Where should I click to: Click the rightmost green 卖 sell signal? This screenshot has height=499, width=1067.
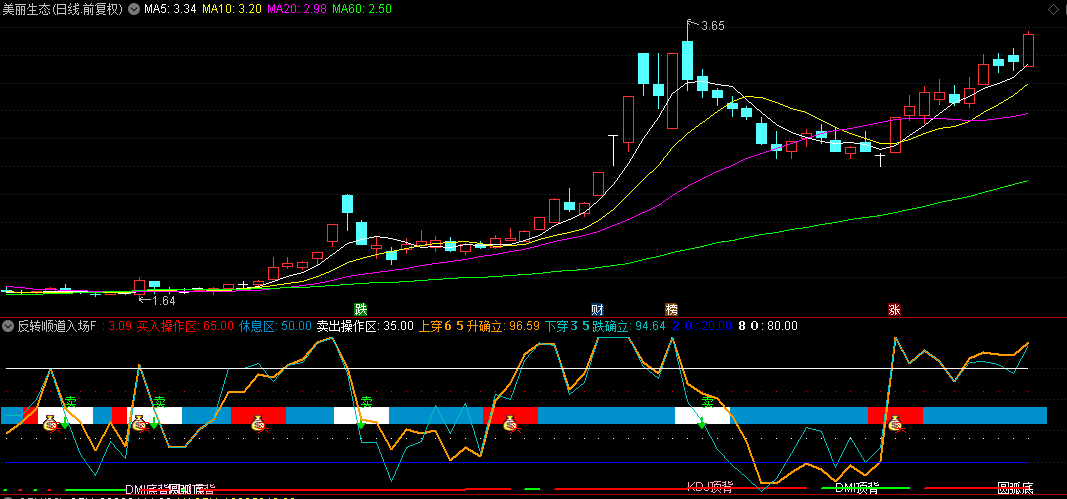[708, 403]
